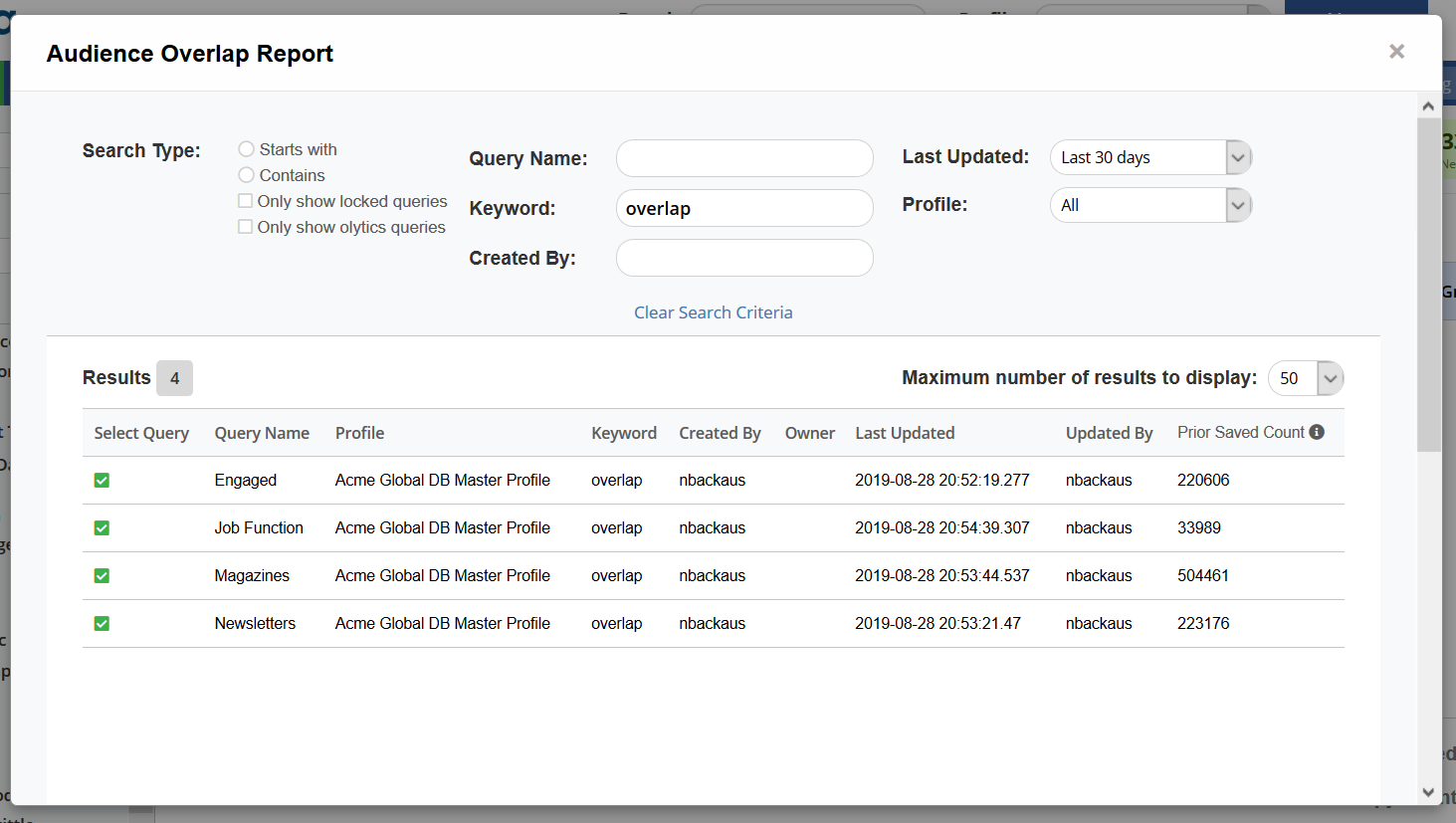Click the Engaged row profile name
This screenshot has width=1456, height=823.
pos(442,481)
